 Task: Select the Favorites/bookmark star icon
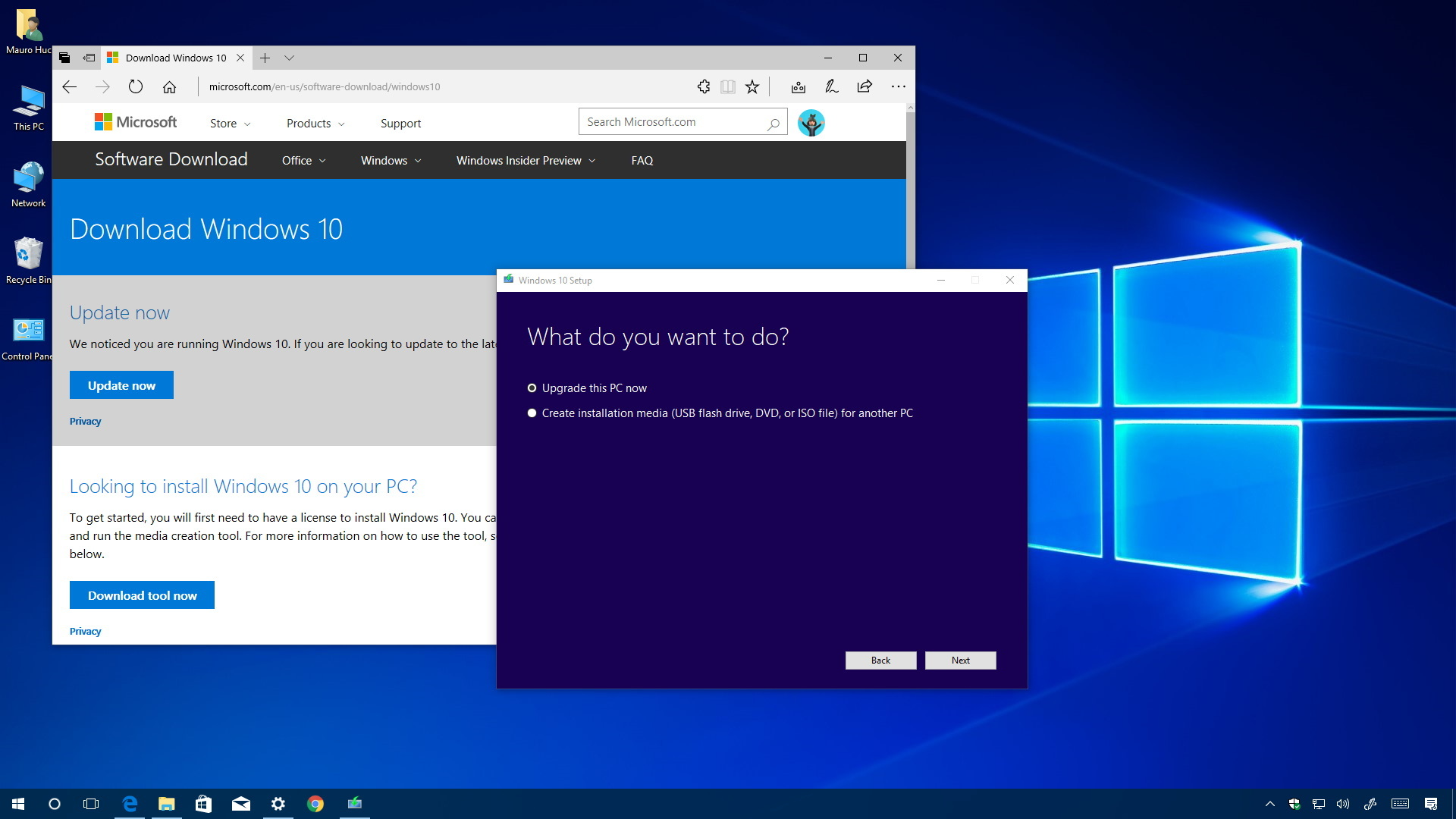point(752,86)
